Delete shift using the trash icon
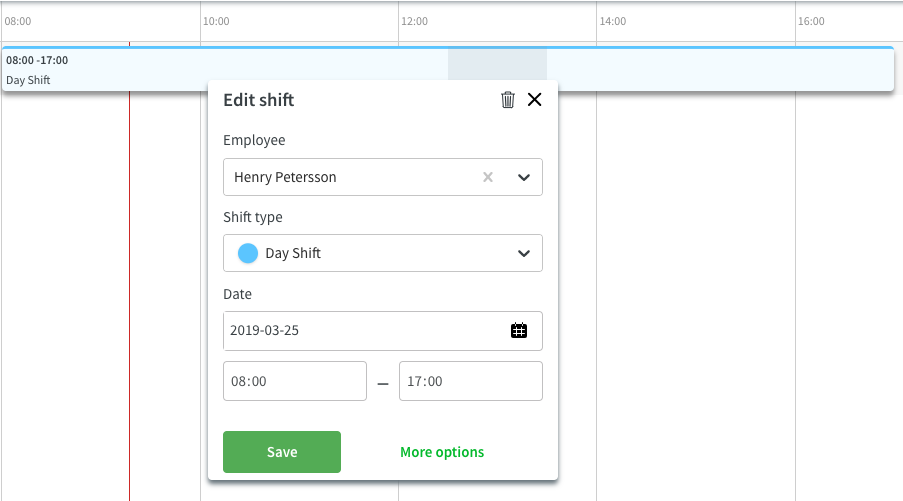The height and width of the screenshot is (501, 903). pyautogui.click(x=507, y=100)
